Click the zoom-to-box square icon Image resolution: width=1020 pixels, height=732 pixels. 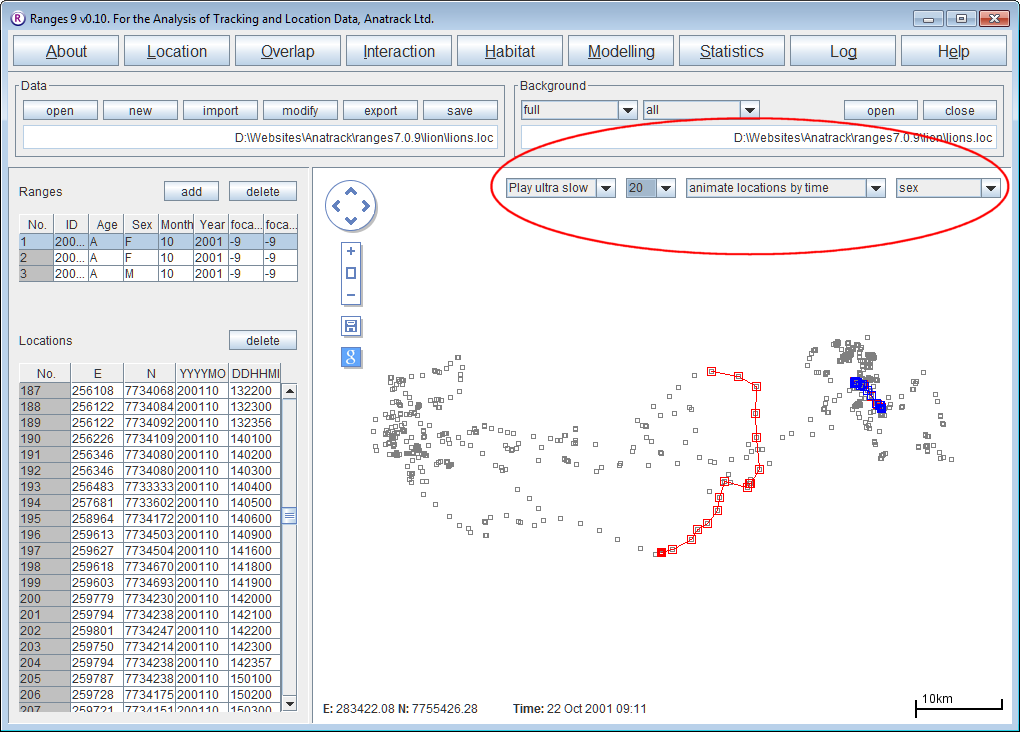click(x=350, y=273)
